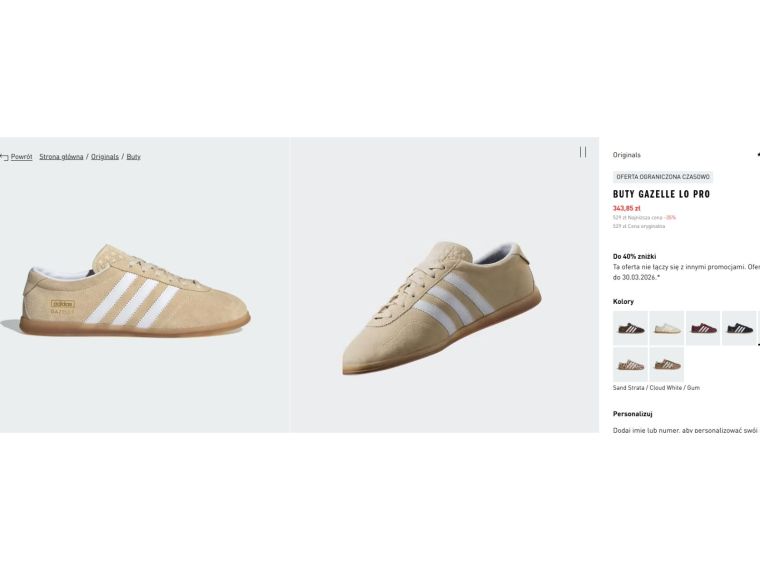Screen dimensions: 760x570
Task: Click the back arrow icon beside Powrót
Action: (4, 157)
